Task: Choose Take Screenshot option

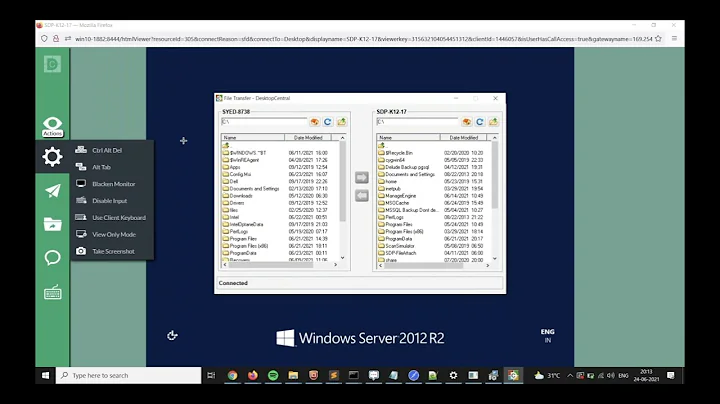Action: tap(112, 251)
